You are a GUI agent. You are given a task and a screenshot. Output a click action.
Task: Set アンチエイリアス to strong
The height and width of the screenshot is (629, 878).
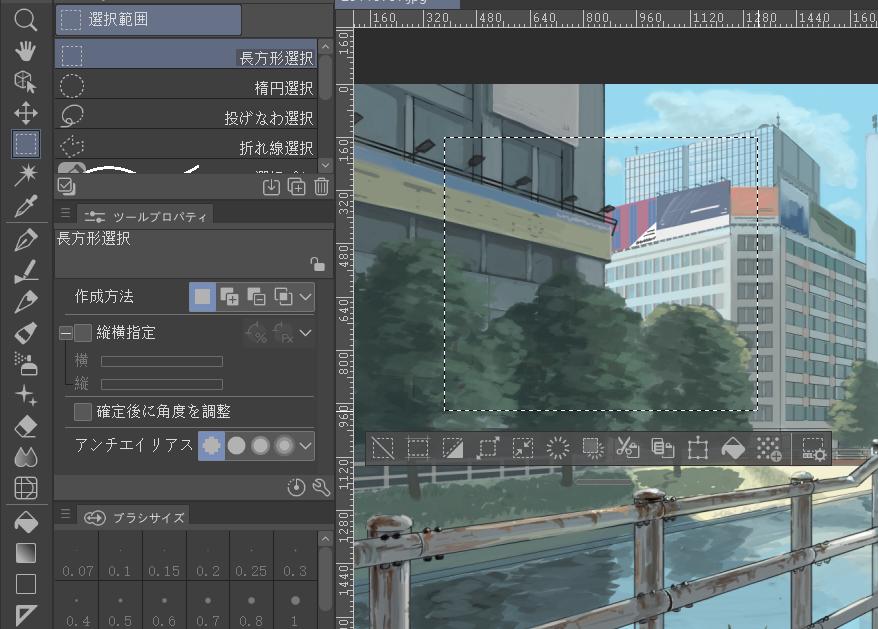coord(284,446)
